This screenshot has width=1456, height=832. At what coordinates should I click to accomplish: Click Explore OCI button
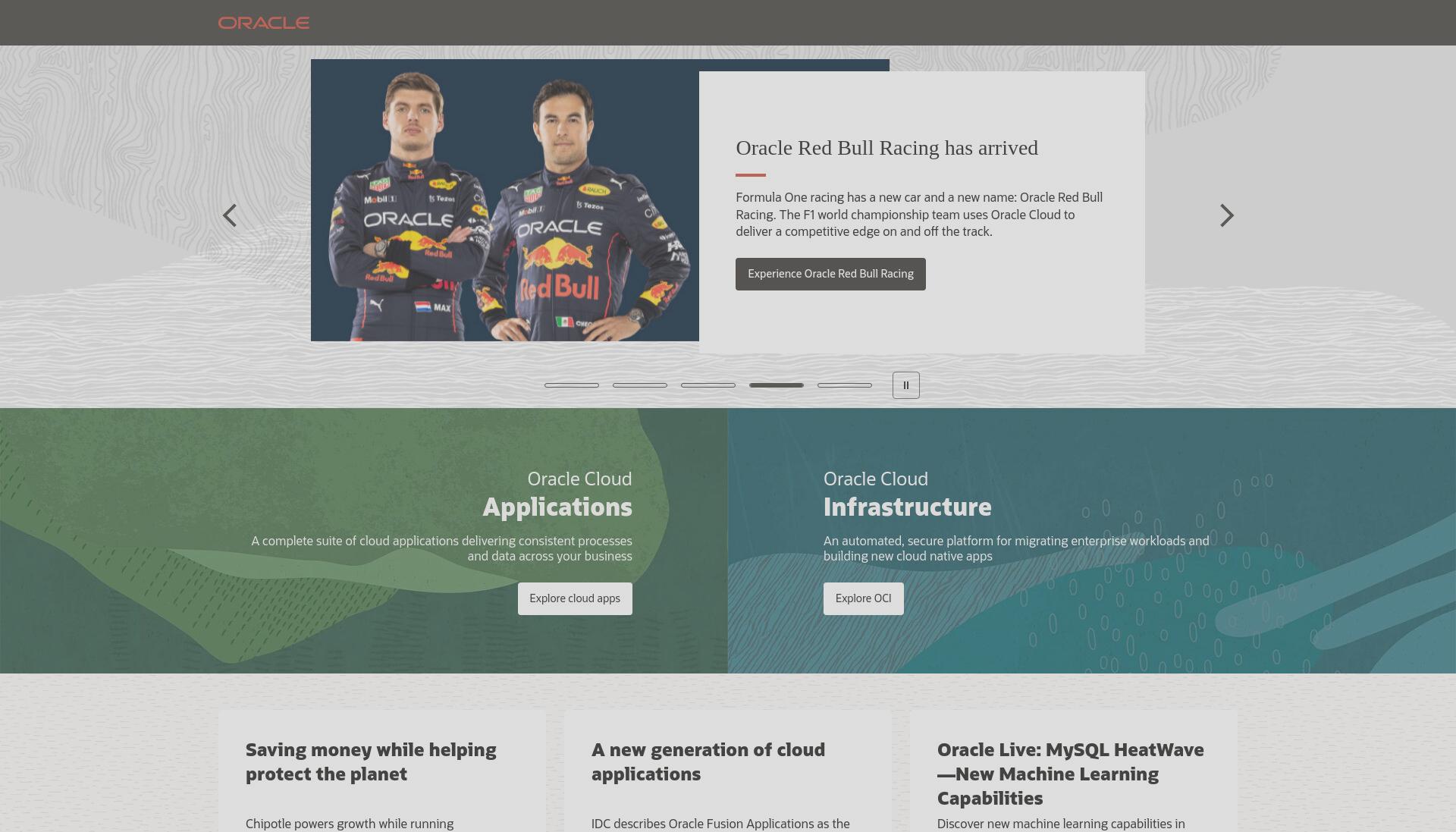pyautogui.click(x=864, y=598)
